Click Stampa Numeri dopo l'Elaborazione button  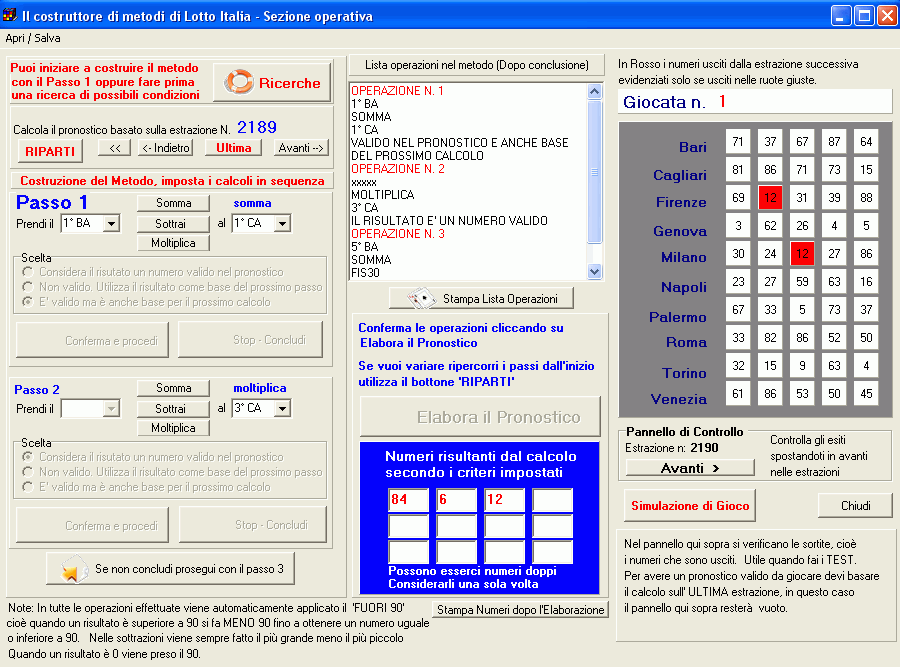pos(520,610)
